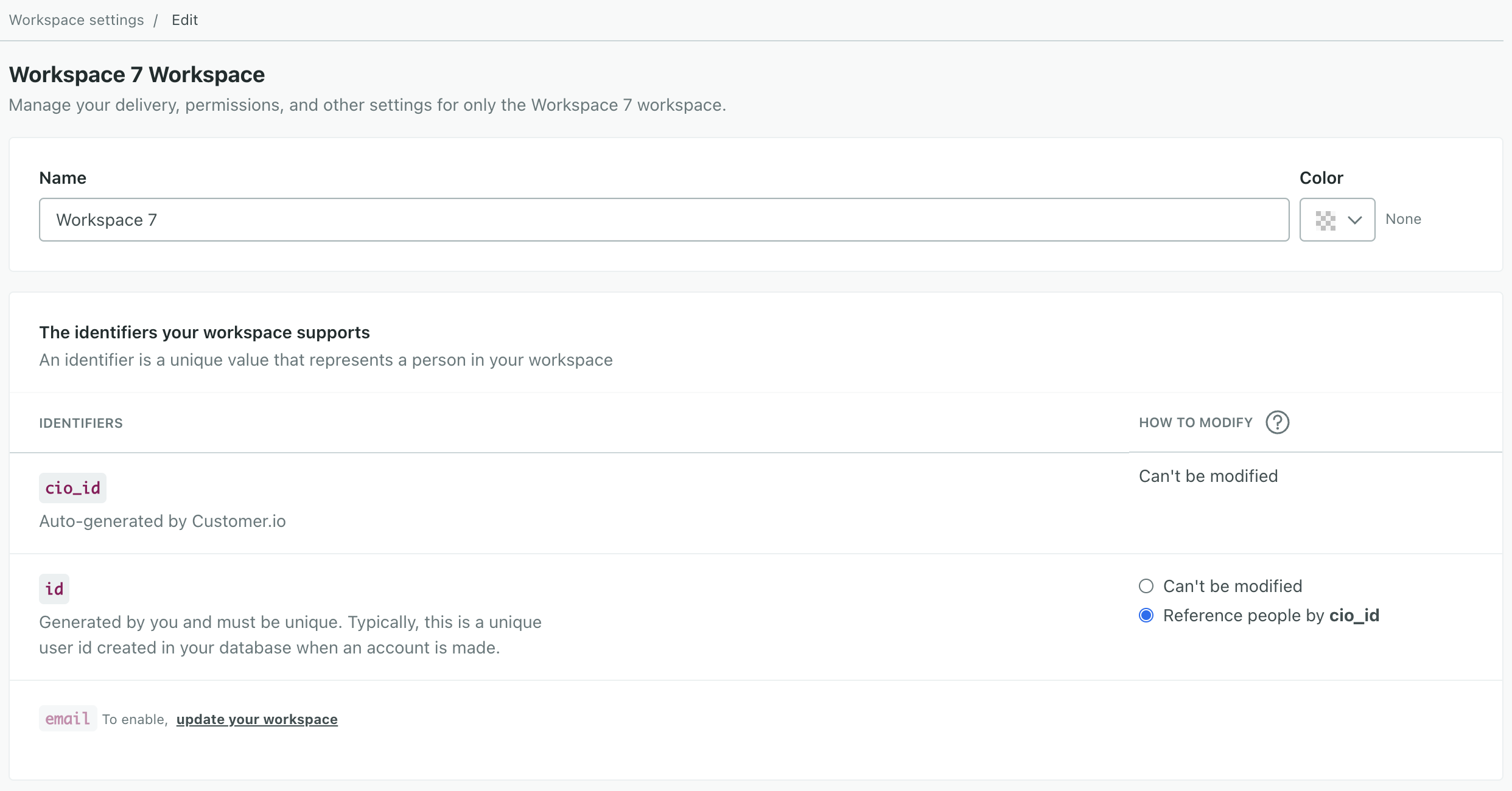The height and width of the screenshot is (791, 1512).
Task: Select "Can't be modified" radio for id
Action: (x=1146, y=586)
